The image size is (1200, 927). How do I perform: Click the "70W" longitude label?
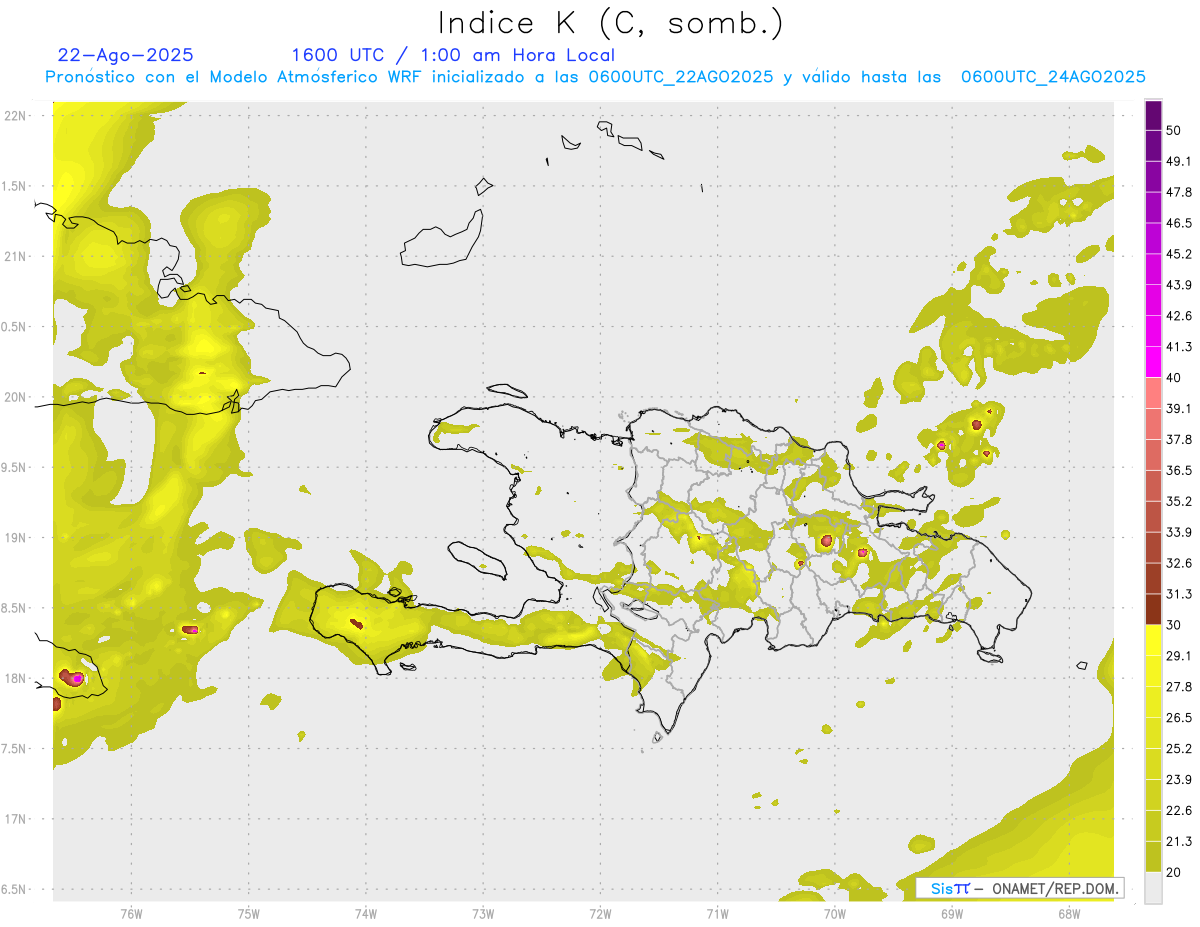click(x=834, y=912)
